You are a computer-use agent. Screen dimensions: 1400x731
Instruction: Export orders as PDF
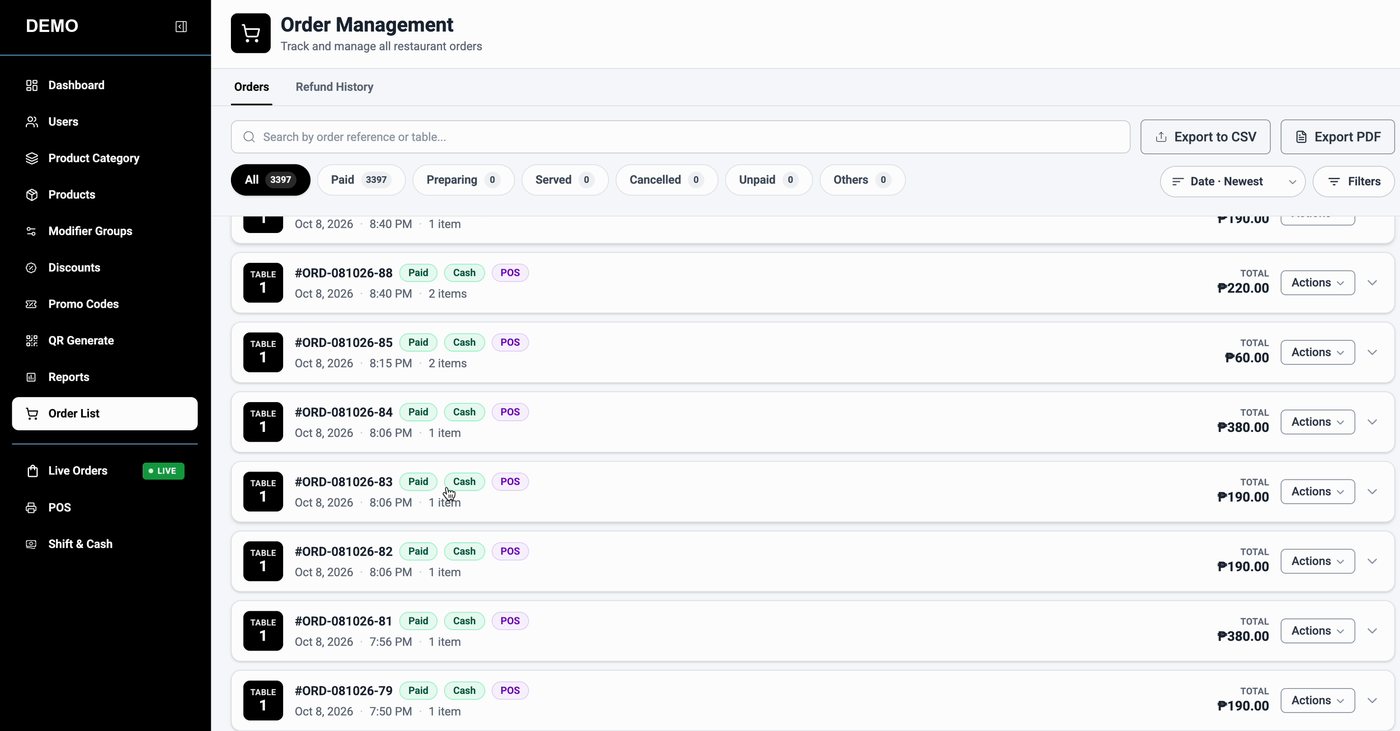point(1337,137)
